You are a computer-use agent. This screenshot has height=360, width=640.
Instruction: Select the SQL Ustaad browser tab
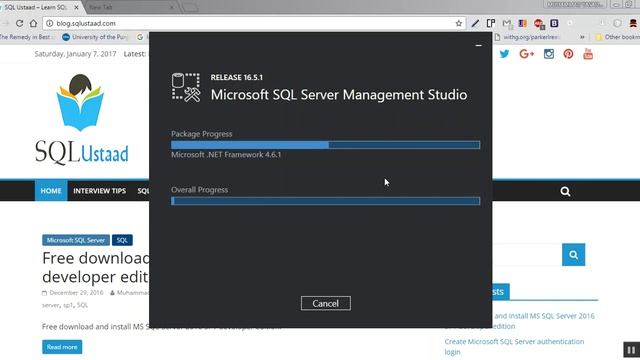pos(39,7)
